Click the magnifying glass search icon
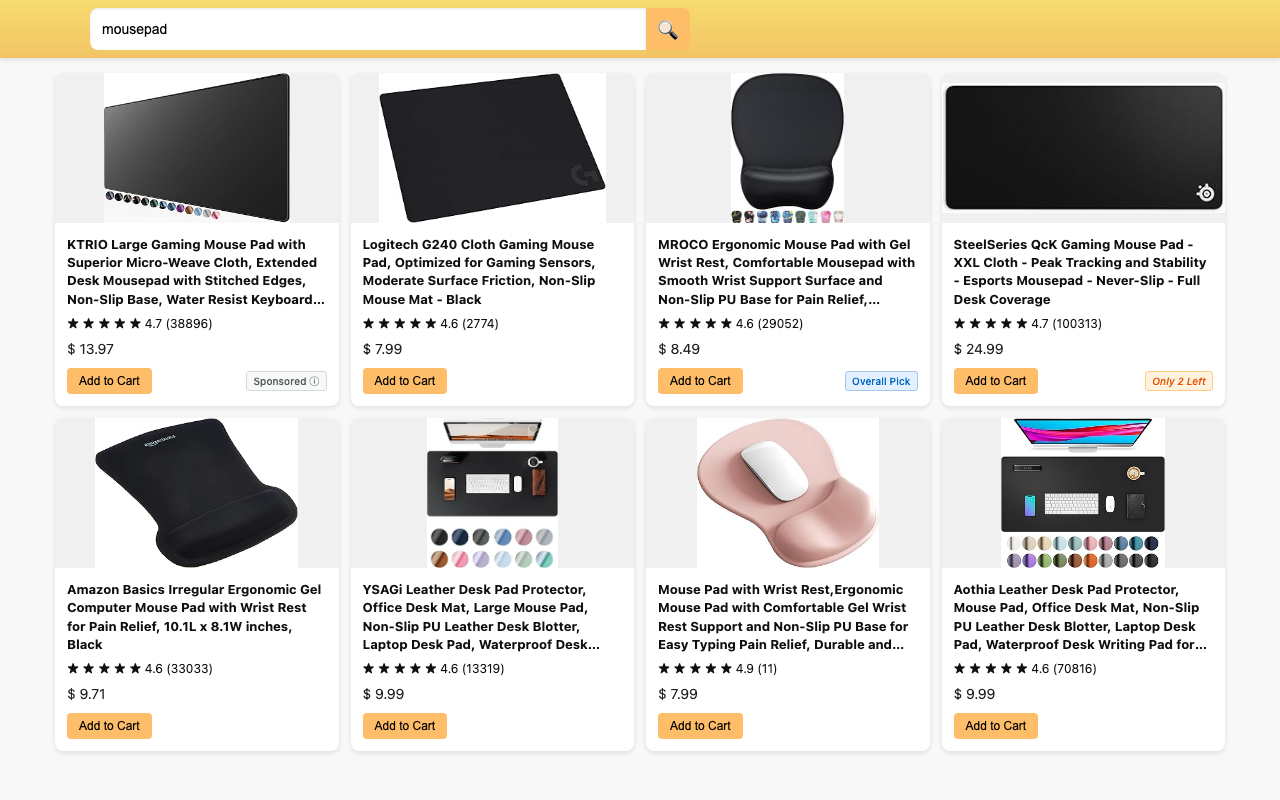This screenshot has width=1280, height=800. click(668, 29)
